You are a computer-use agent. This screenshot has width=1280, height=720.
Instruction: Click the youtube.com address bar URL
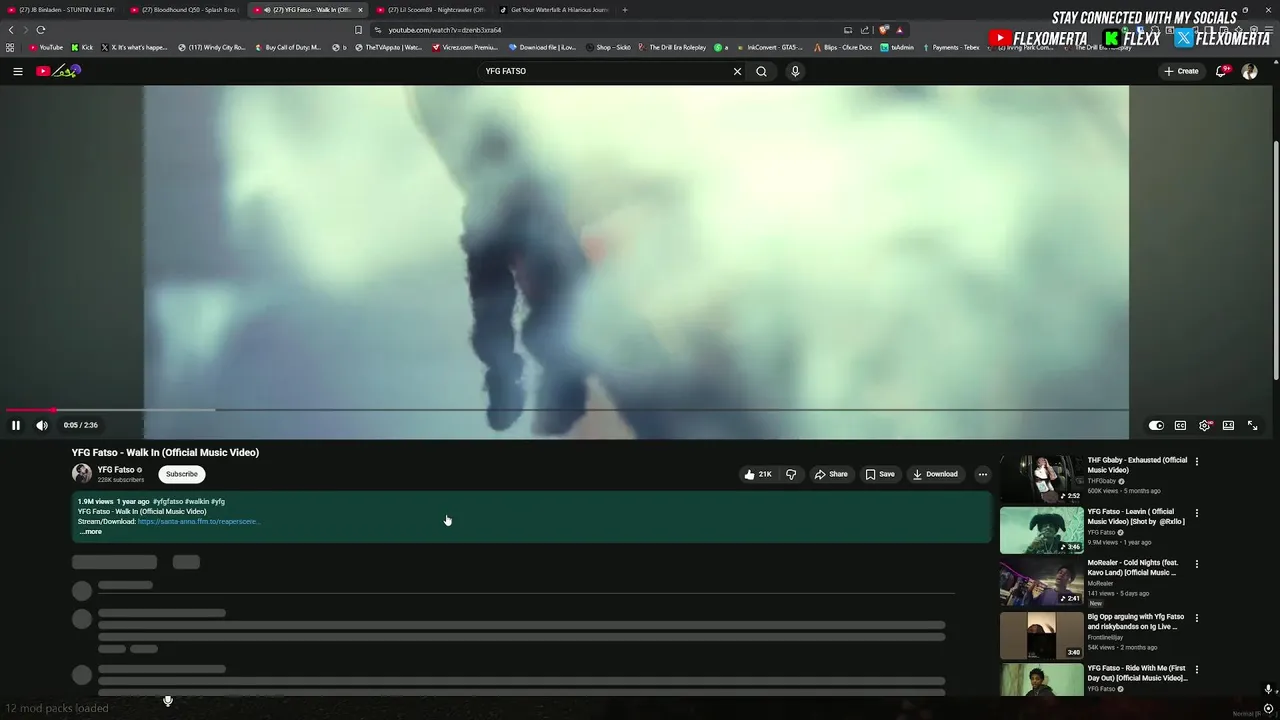point(445,30)
